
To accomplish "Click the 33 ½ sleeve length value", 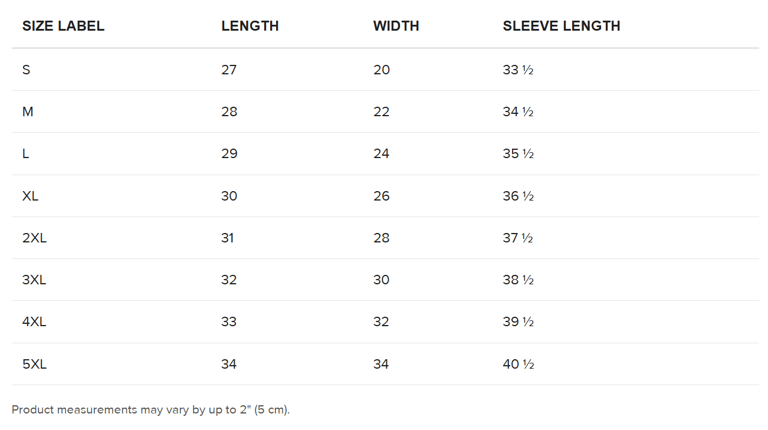I will (518, 70).
